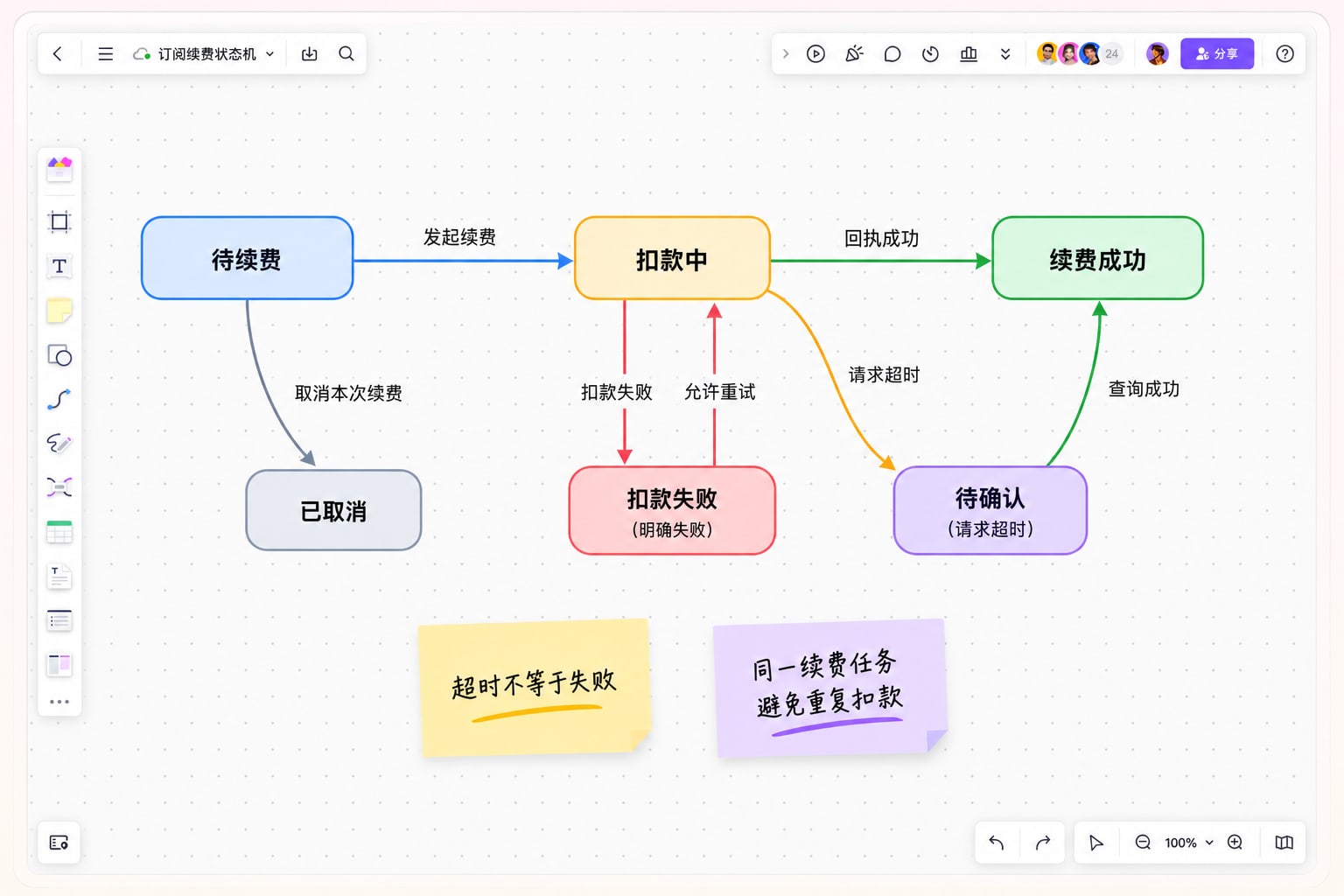1344x896 pixels.
Task: Open comments with the speech bubble icon
Action: pyautogui.click(x=892, y=54)
